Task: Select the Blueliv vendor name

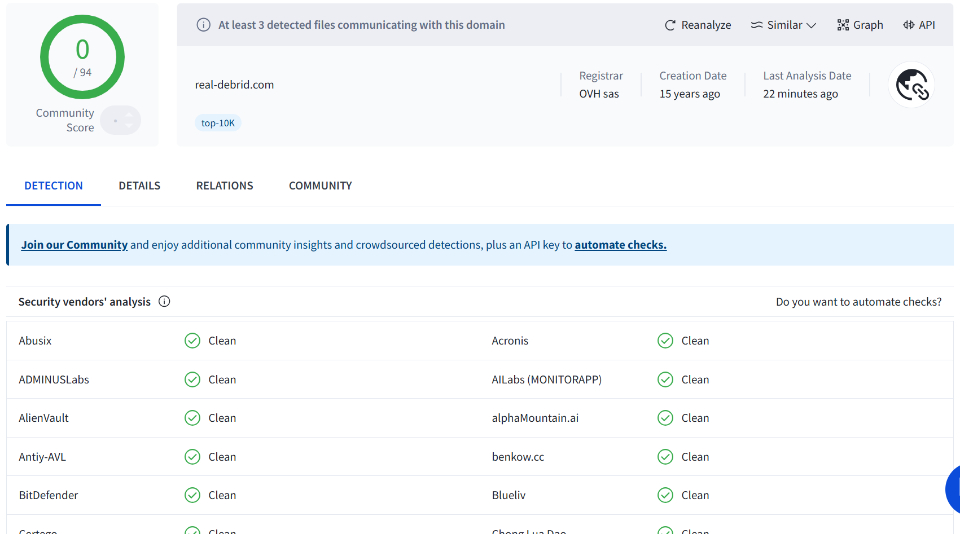Action: click(x=508, y=495)
